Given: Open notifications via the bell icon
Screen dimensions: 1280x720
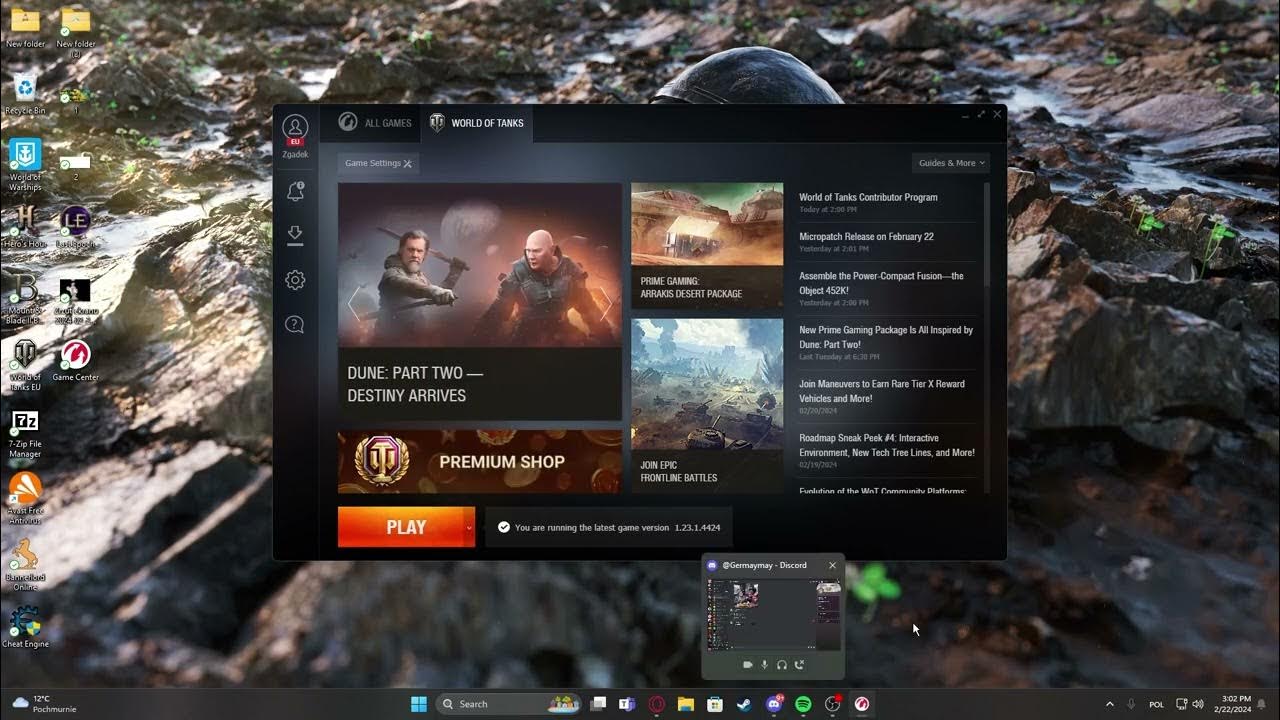Looking at the screenshot, I should 295,190.
